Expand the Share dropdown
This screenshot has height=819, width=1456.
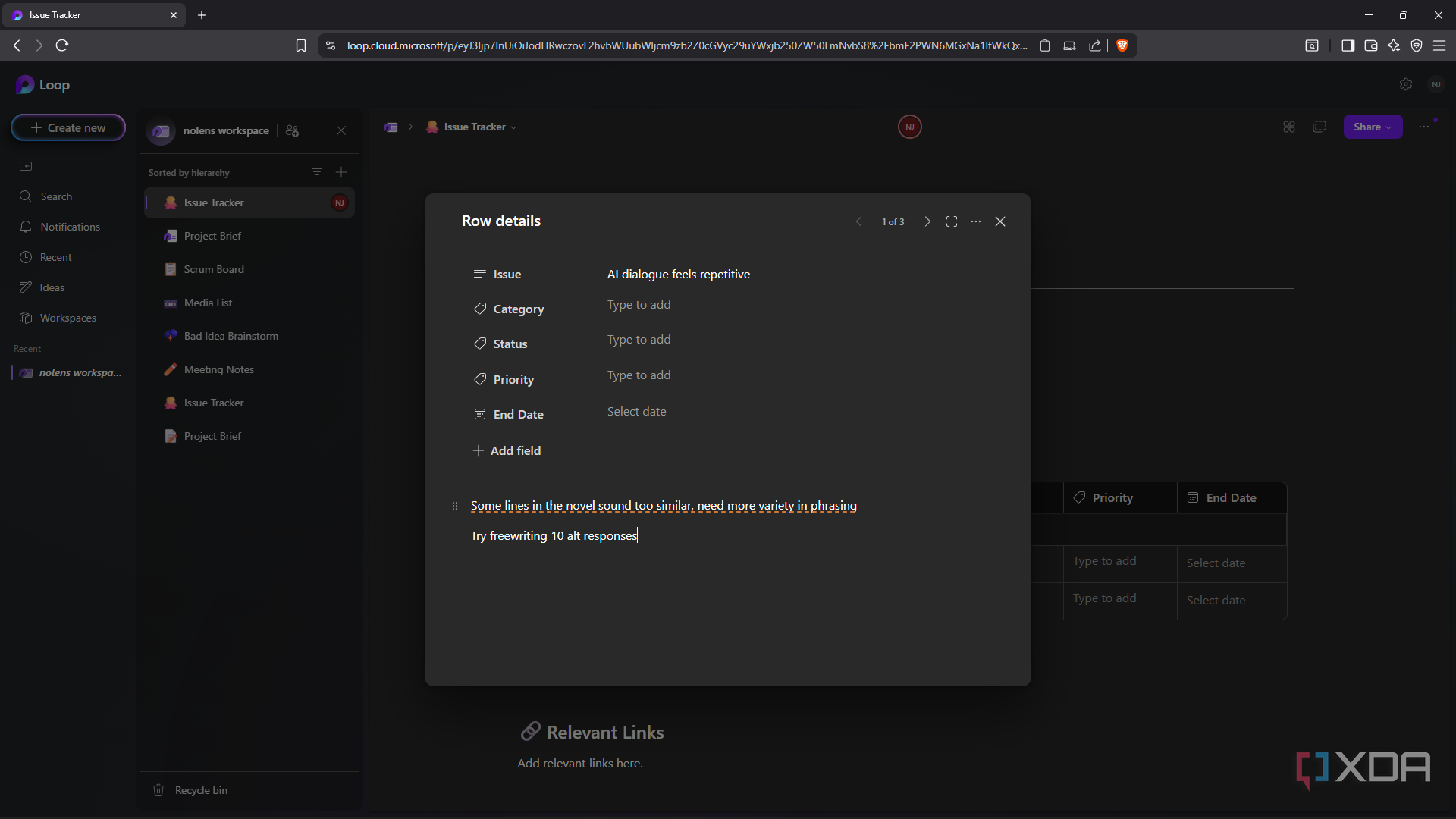[1373, 127]
